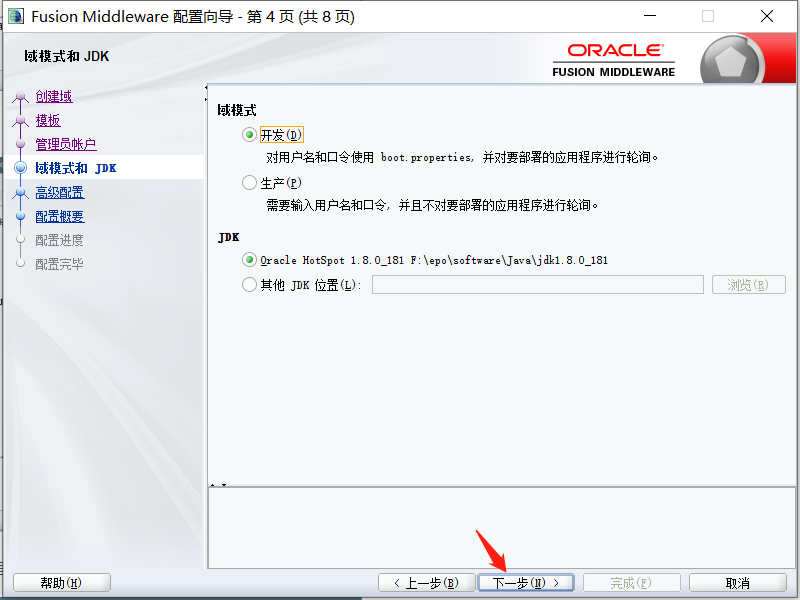Select the 开发 domain mode
This screenshot has height=600, width=800.
pyautogui.click(x=250, y=133)
